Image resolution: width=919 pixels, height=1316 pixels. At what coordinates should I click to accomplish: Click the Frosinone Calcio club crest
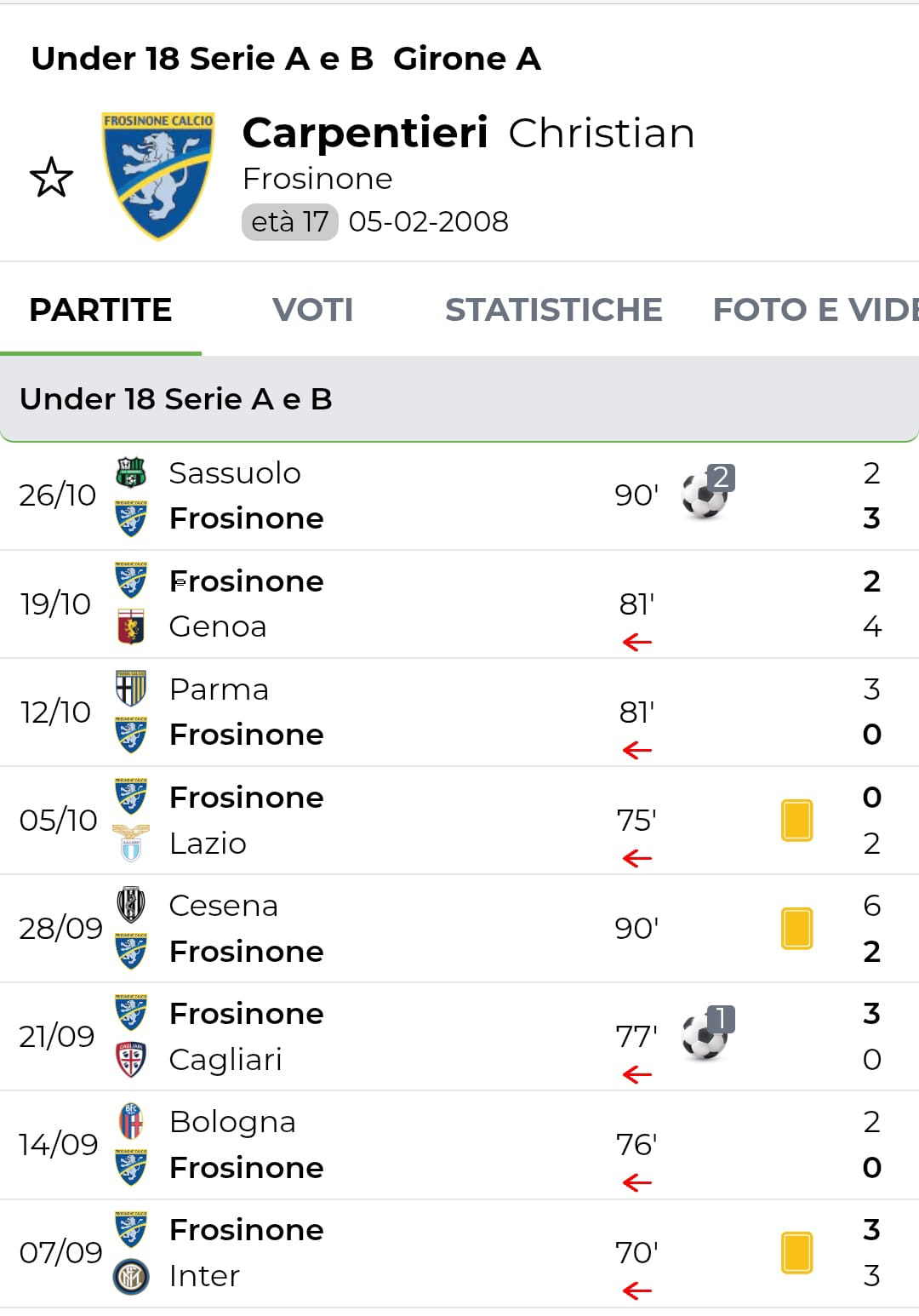point(157,175)
